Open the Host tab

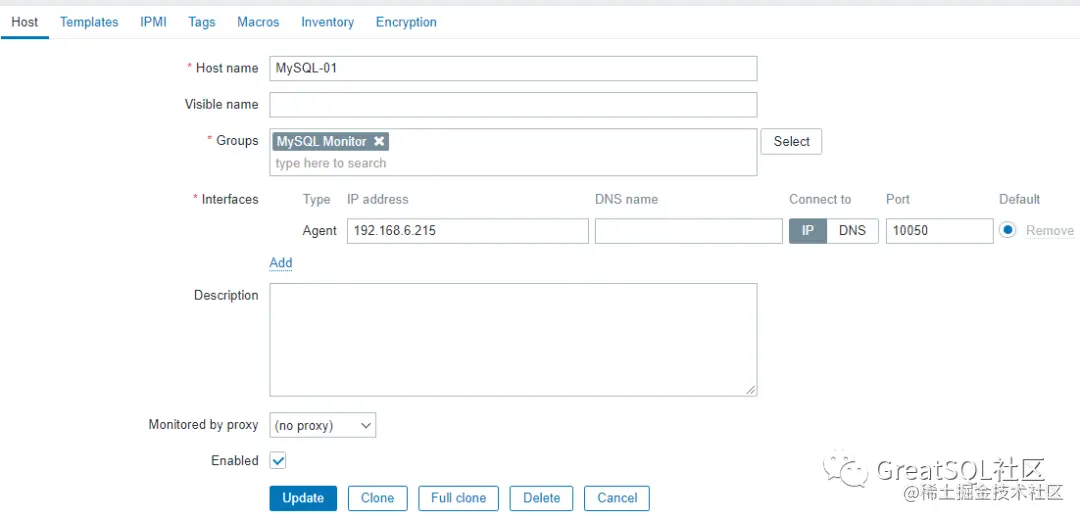pos(25,22)
